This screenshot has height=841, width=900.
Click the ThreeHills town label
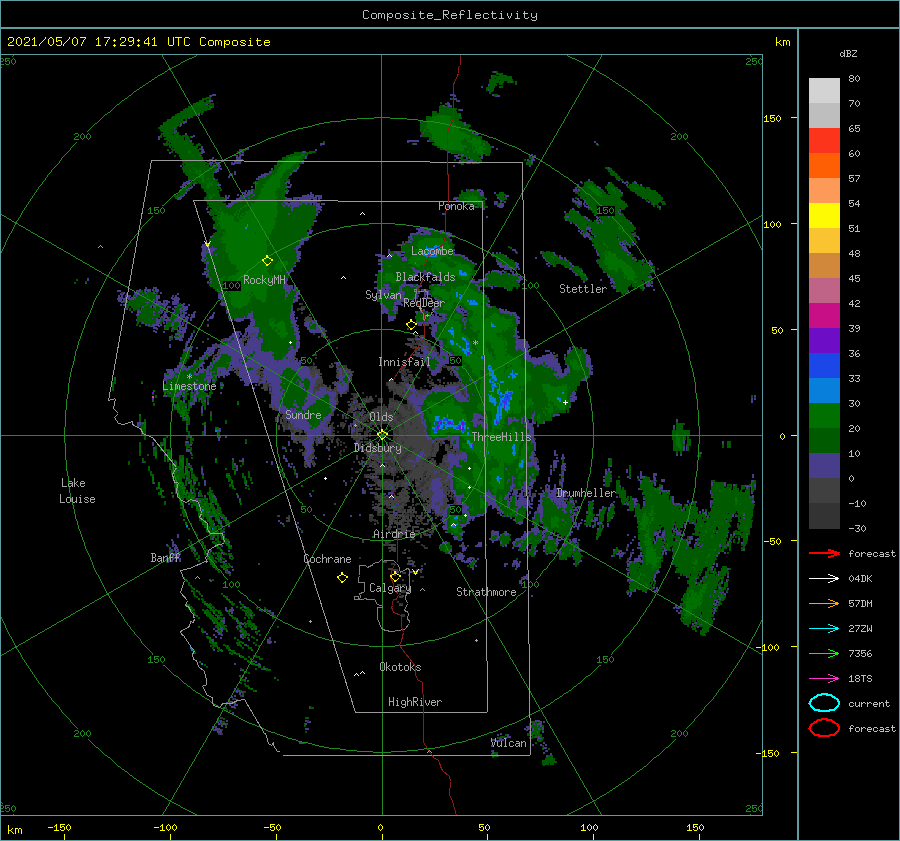coord(502,437)
